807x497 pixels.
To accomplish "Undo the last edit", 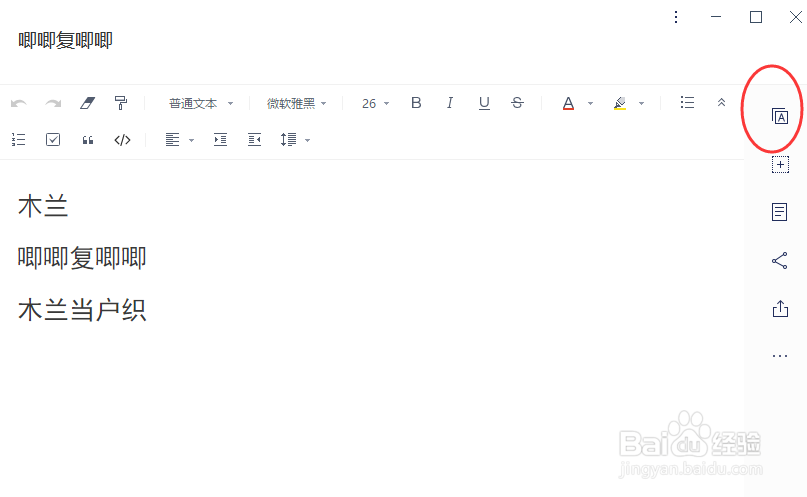I will 19,103.
